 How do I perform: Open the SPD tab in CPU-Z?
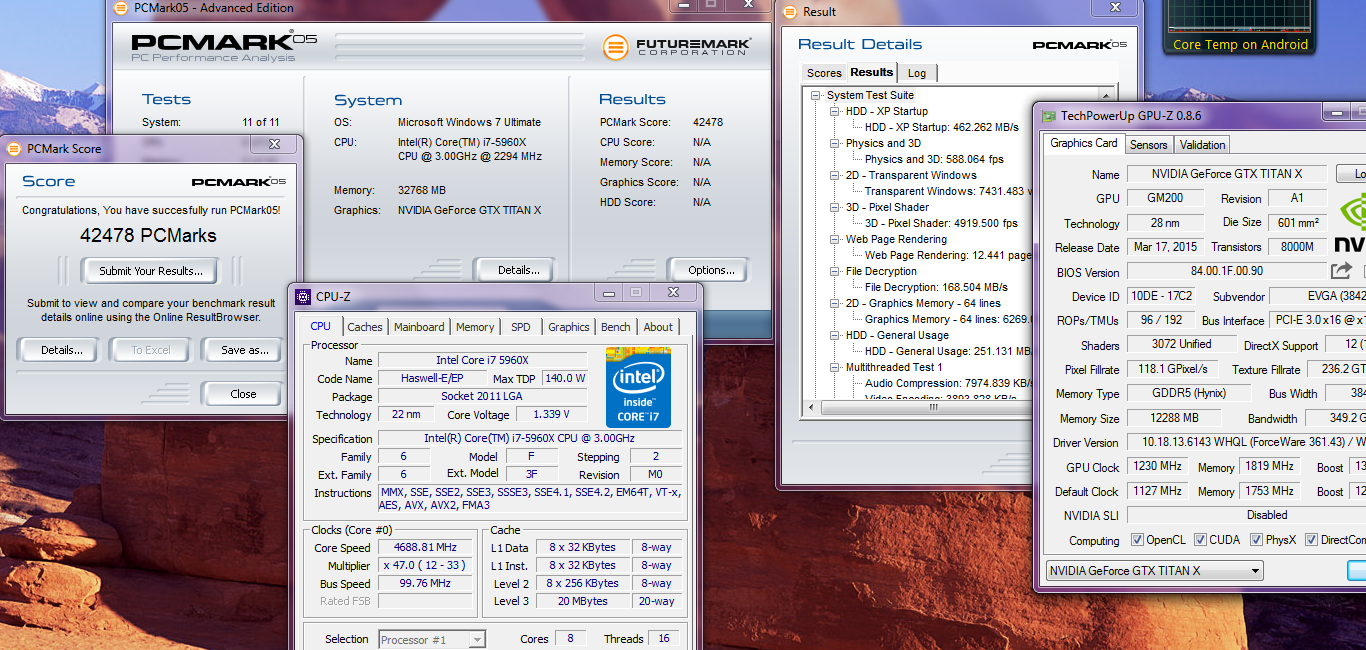521,327
